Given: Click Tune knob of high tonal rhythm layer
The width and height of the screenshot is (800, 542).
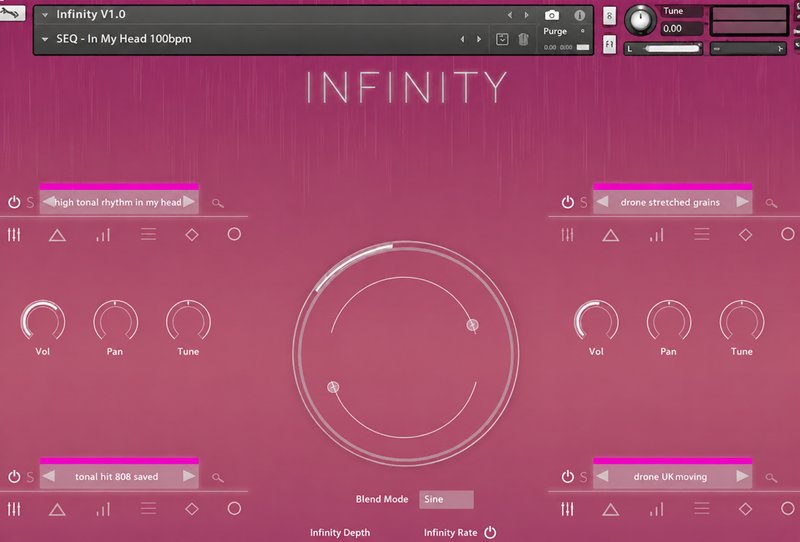Looking at the screenshot, I should 188,322.
